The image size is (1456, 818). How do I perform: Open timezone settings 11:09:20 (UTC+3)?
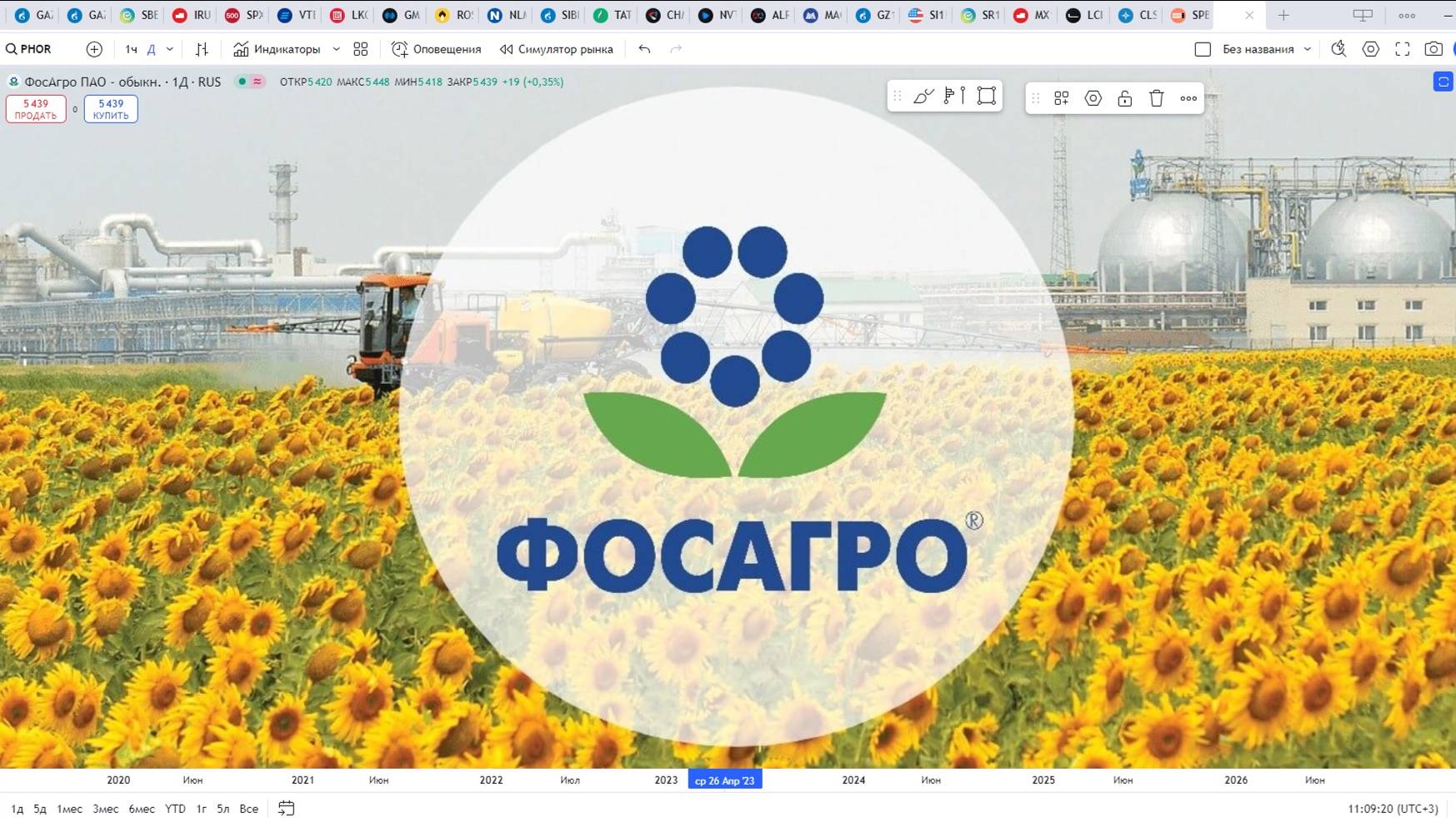pos(1393,809)
